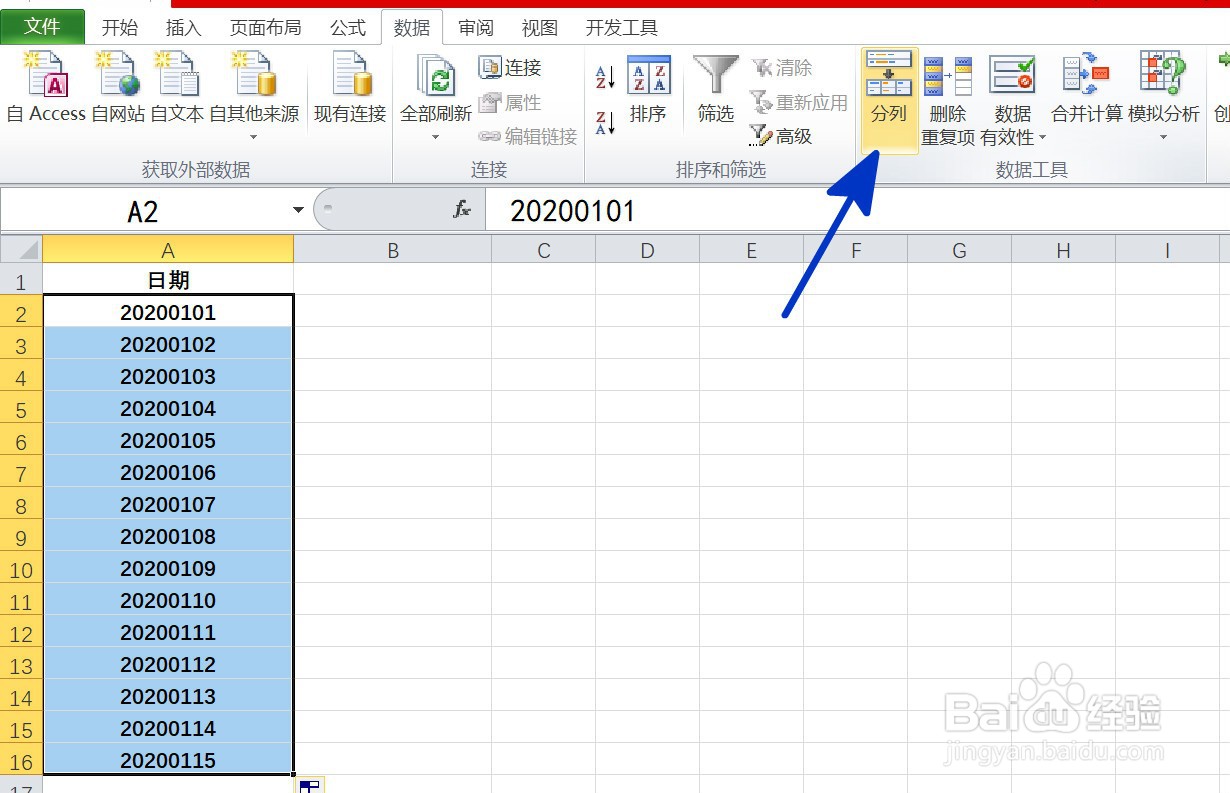Switch to Review (审阅) tab
1230x793 pixels.
coord(475,28)
